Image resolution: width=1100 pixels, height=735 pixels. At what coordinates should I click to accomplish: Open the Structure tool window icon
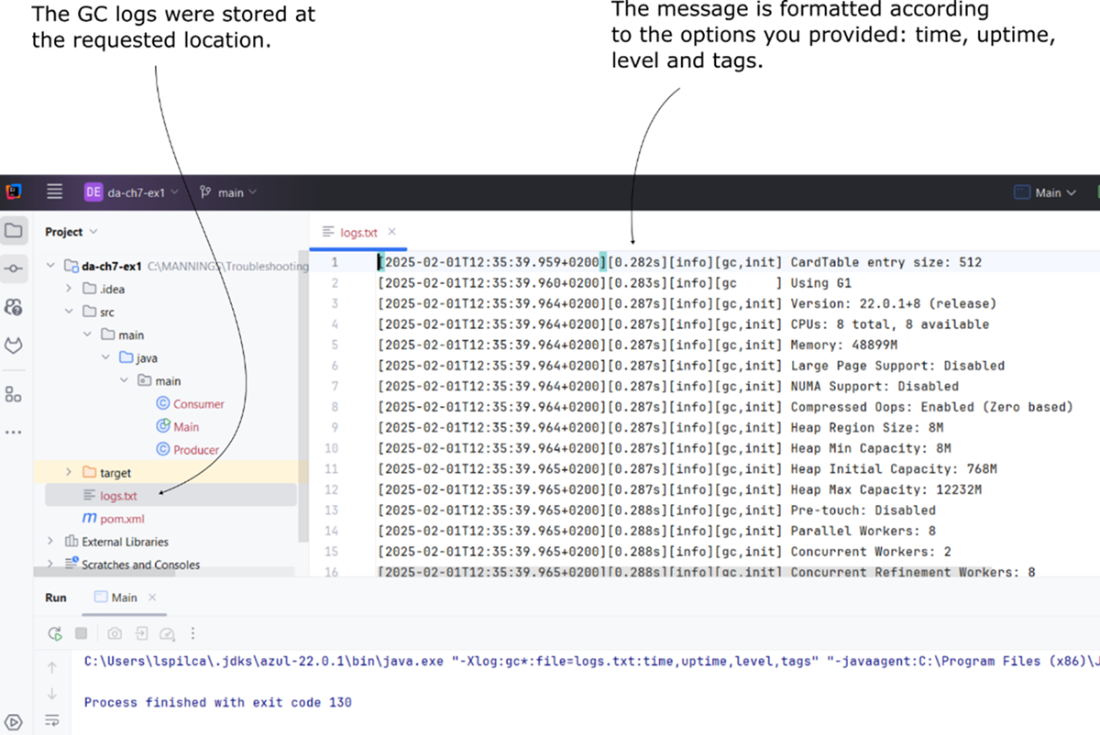[x=14, y=394]
